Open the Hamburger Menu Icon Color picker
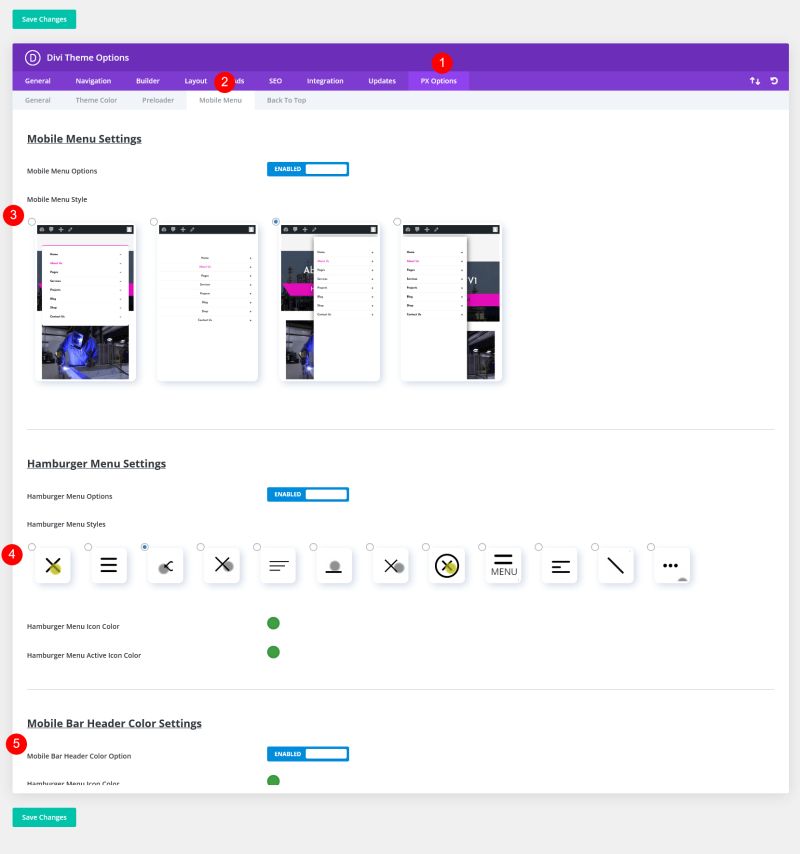This screenshot has height=854, width=800. 273,622
